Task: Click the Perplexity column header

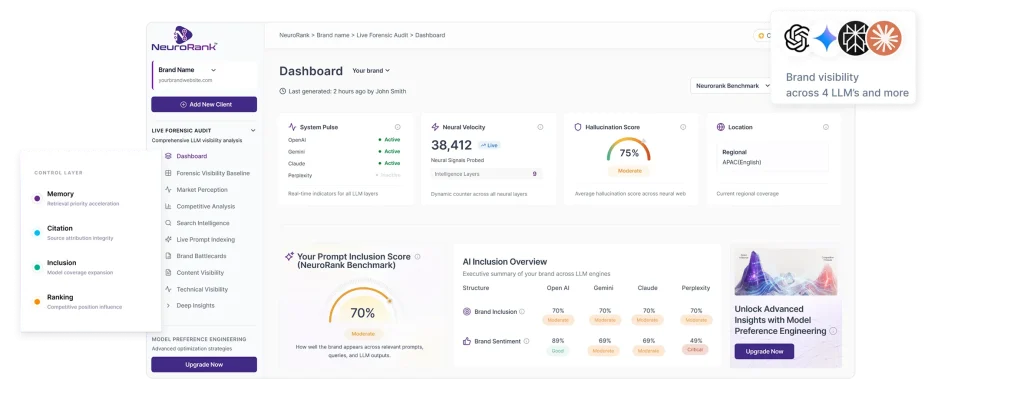Action: click(696, 288)
